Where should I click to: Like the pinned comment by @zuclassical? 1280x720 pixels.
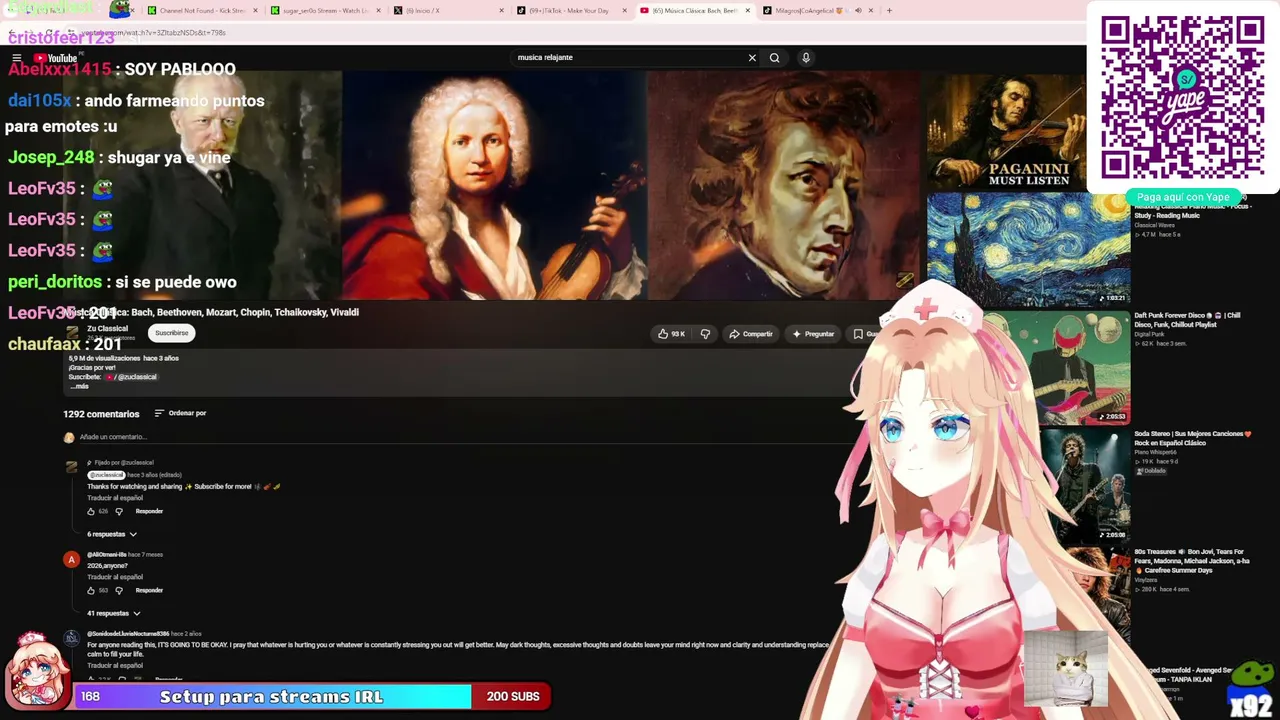pos(91,511)
